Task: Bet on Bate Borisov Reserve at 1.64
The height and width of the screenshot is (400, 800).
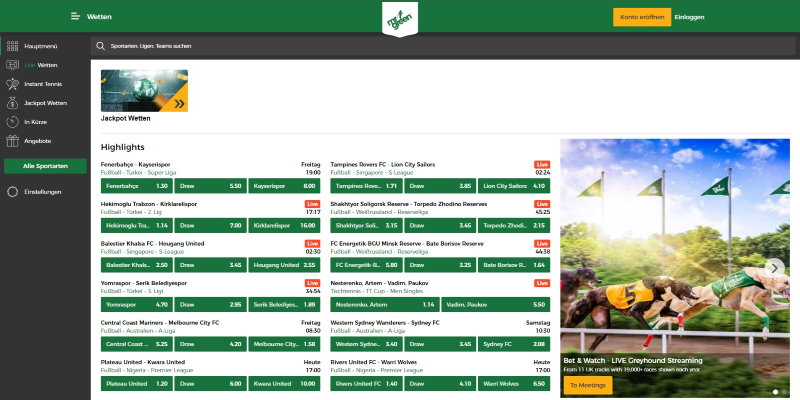Action: 514,265
